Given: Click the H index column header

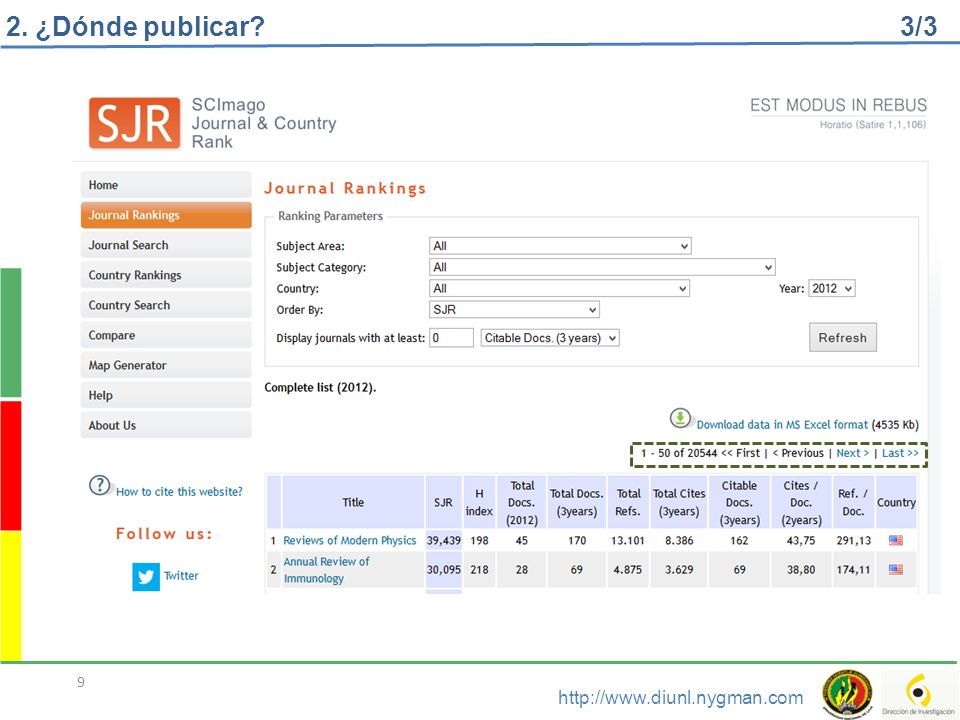Looking at the screenshot, I should (479, 502).
